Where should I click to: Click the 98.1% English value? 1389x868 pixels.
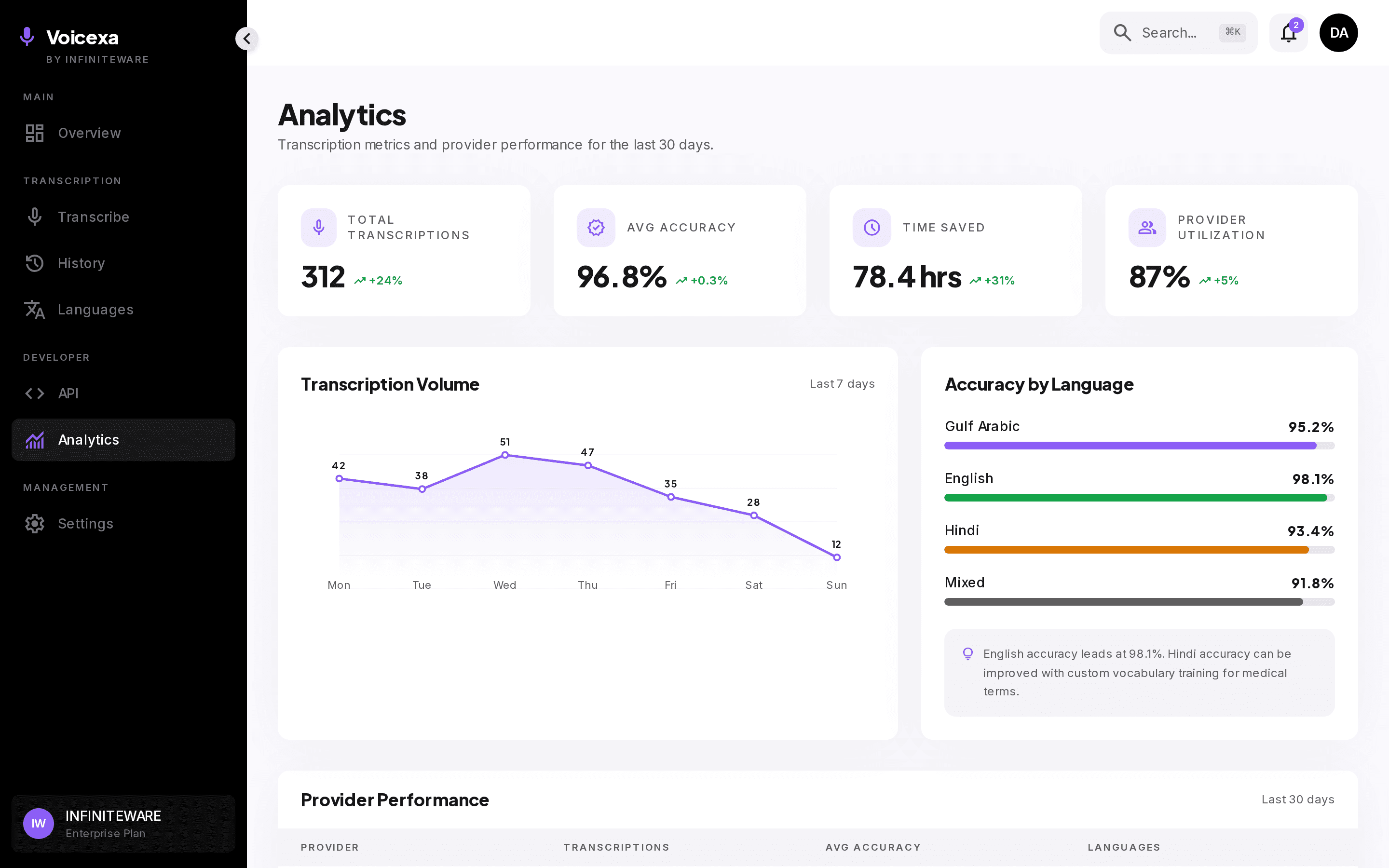pyautogui.click(x=1313, y=479)
